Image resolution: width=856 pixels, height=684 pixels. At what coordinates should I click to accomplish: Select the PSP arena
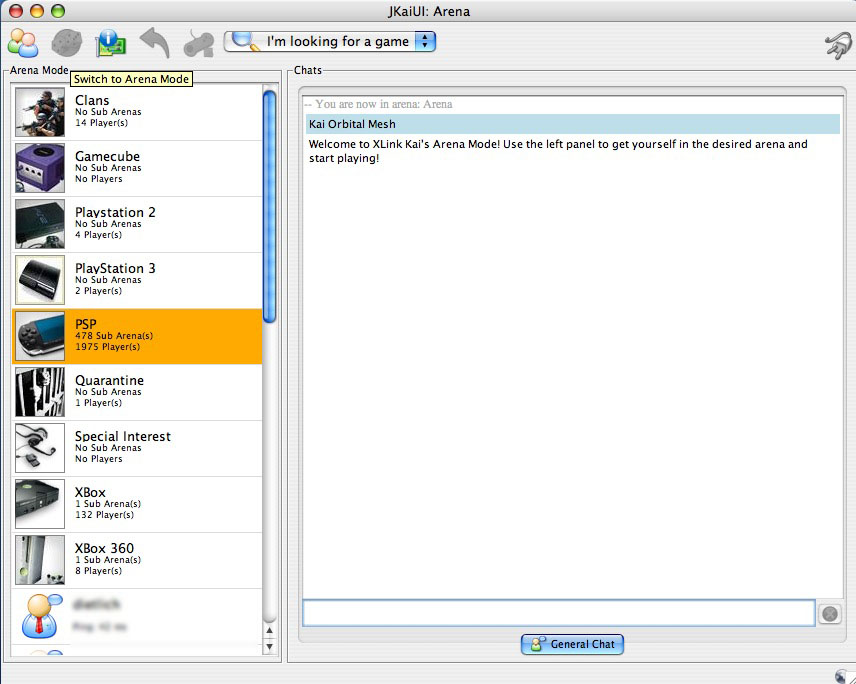tap(137, 336)
